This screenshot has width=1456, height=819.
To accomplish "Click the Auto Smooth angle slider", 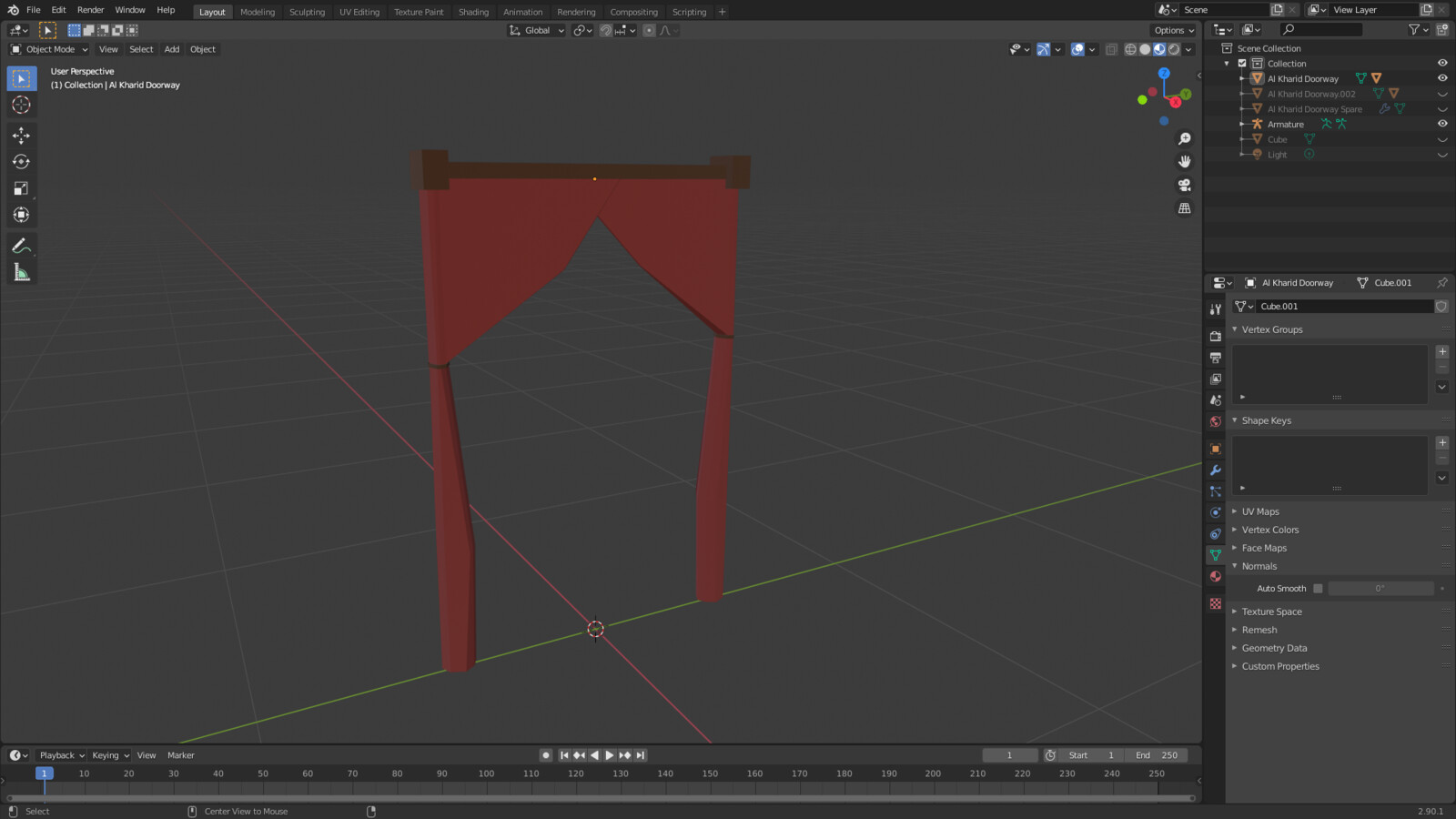I will pos(1380,589).
